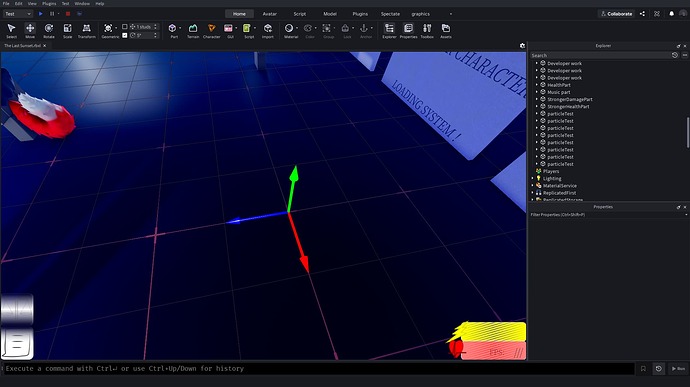Screen dimensions: 690x387
Task: Pause the running test
Action: [52, 14]
